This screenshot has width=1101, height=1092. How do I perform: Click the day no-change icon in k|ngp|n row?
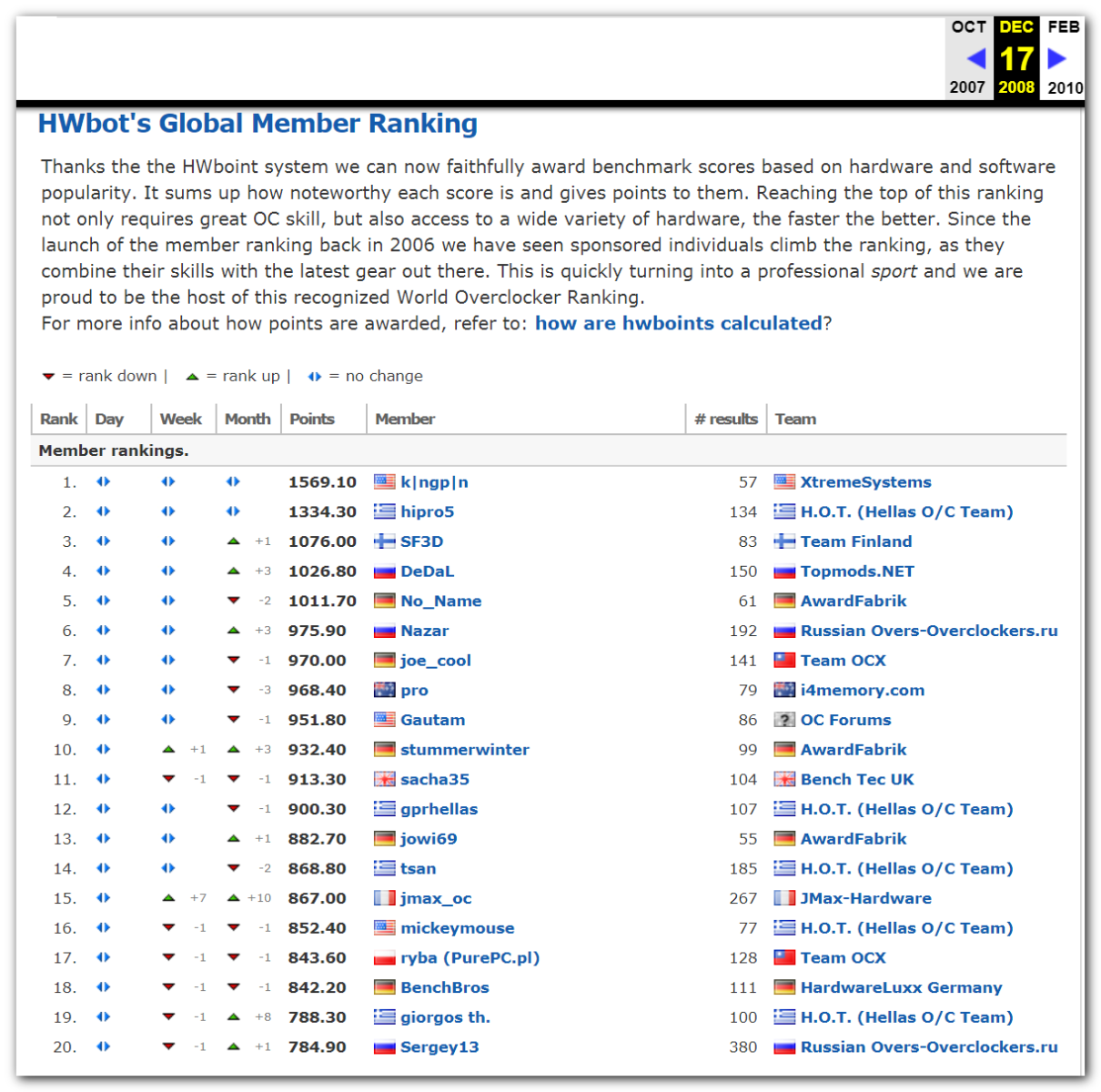(103, 482)
